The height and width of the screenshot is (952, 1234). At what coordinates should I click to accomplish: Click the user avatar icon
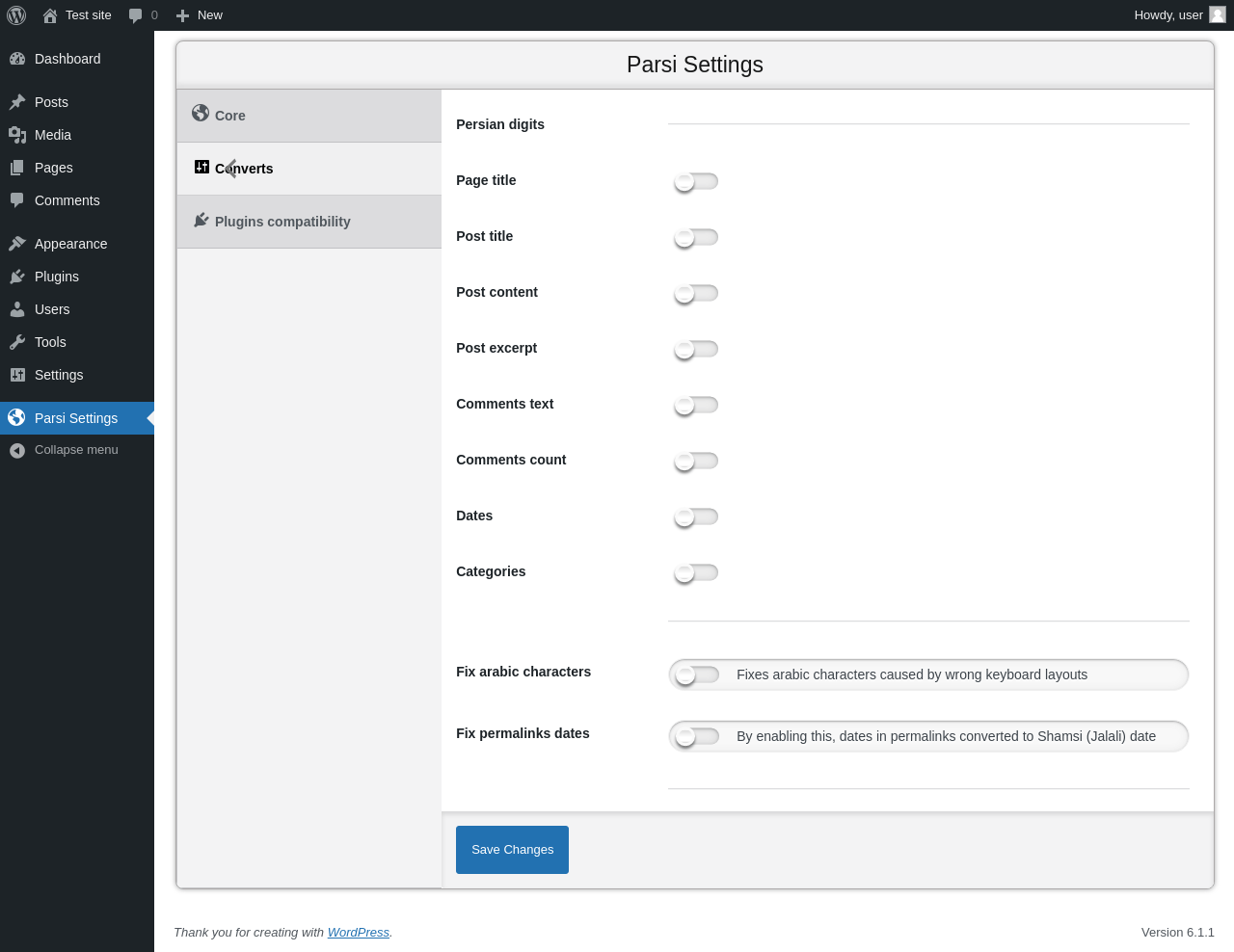click(1218, 14)
